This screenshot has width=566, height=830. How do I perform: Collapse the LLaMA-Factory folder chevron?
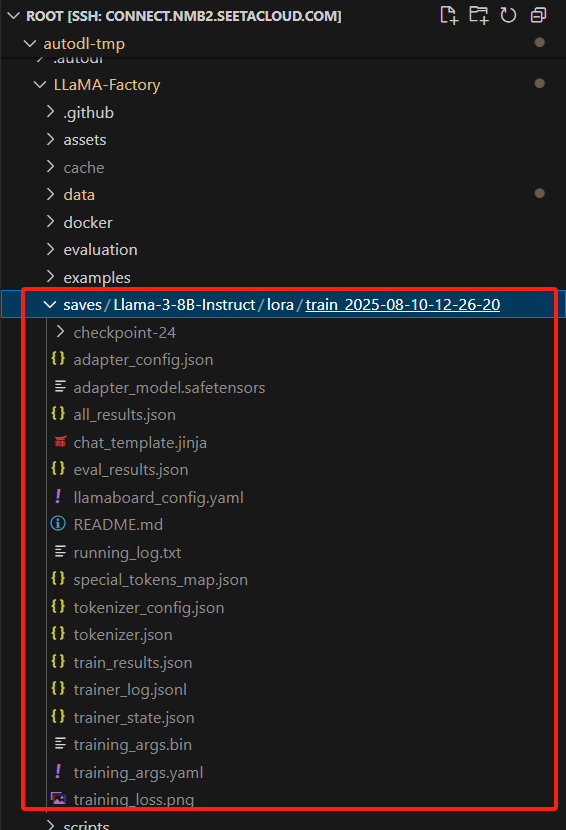(x=40, y=85)
